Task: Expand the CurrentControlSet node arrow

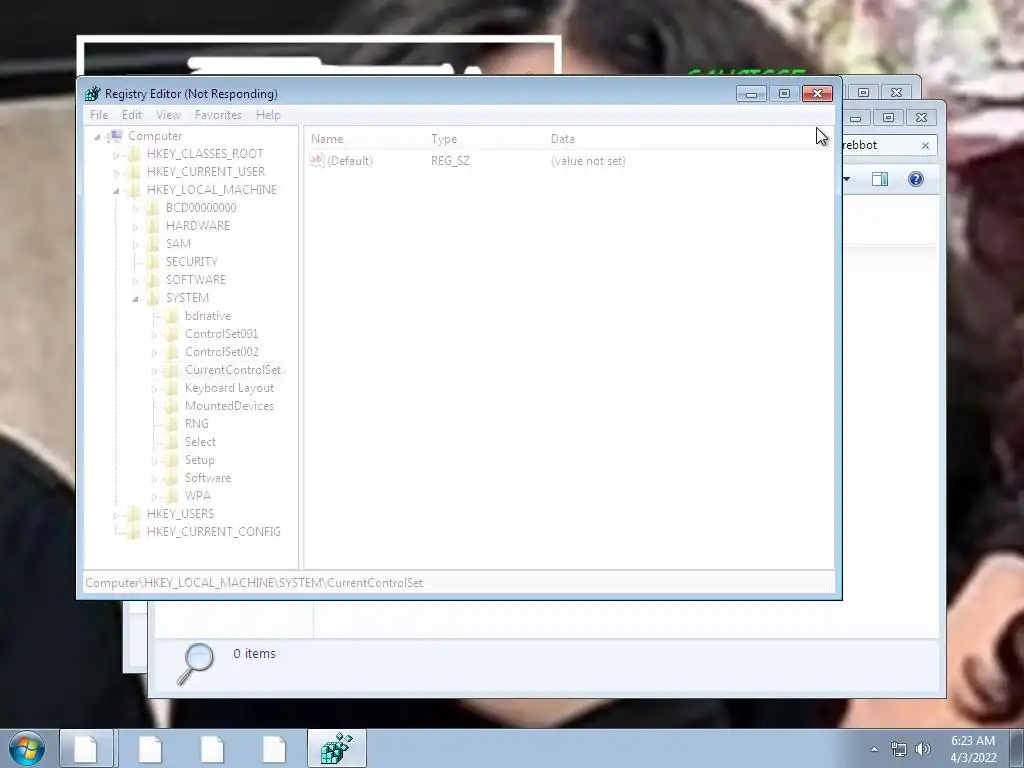Action: point(154,370)
